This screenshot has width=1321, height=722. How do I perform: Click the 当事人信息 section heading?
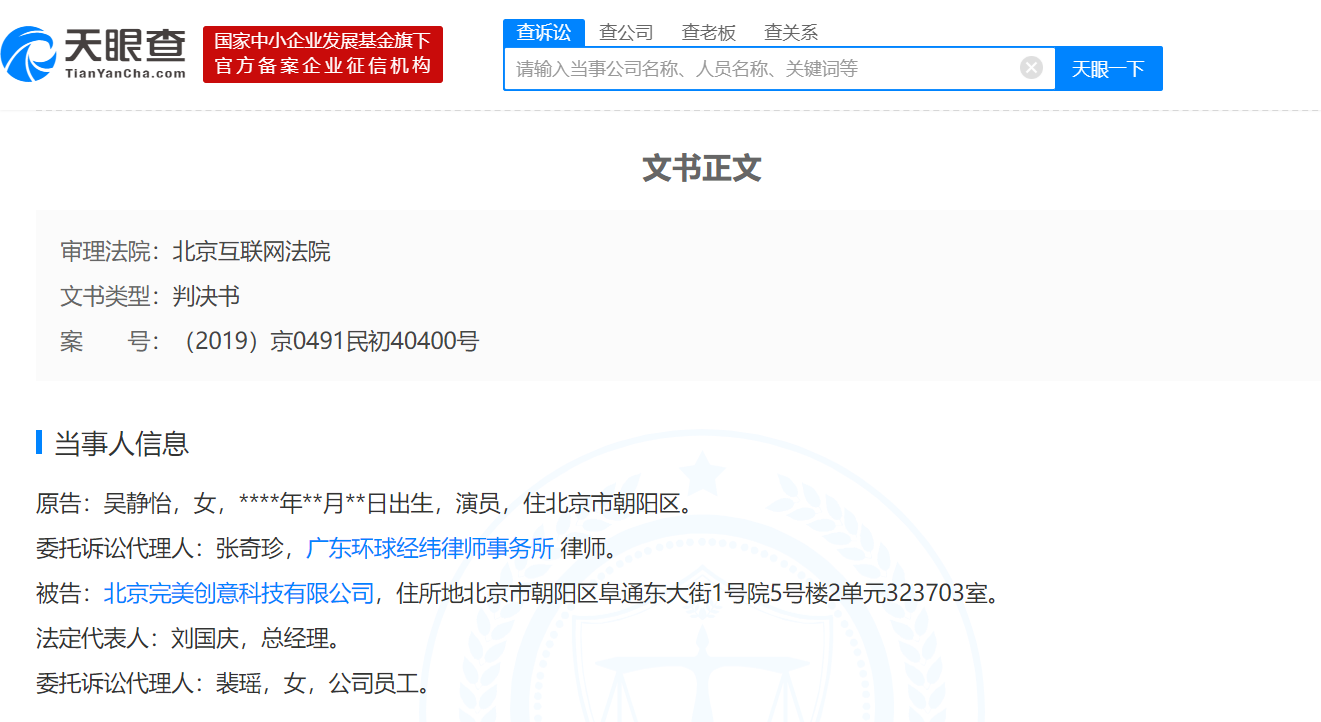[121, 443]
